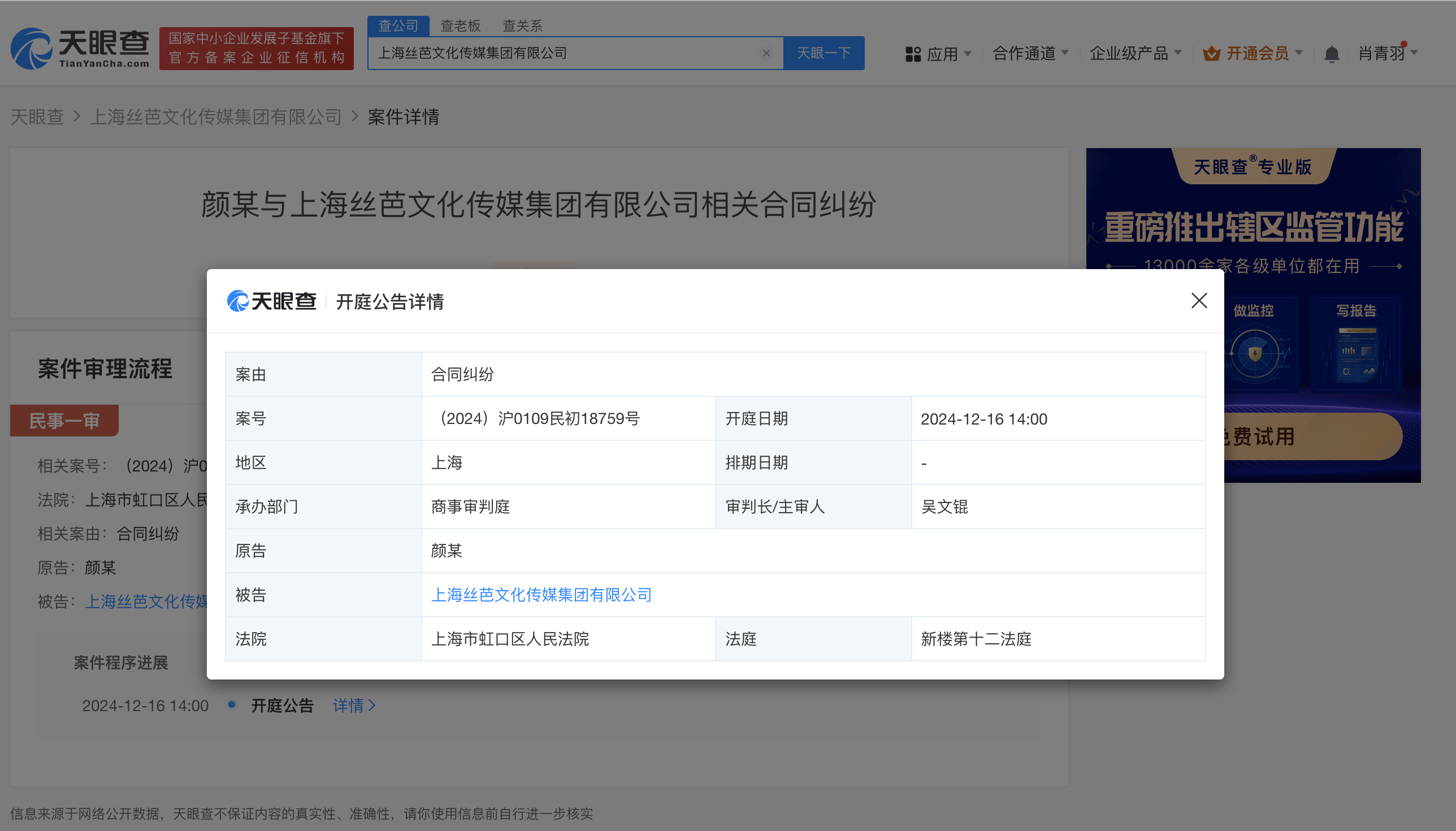The width and height of the screenshot is (1456, 831).
Task: Click the apps grid icon
Action: coord(913,54)
